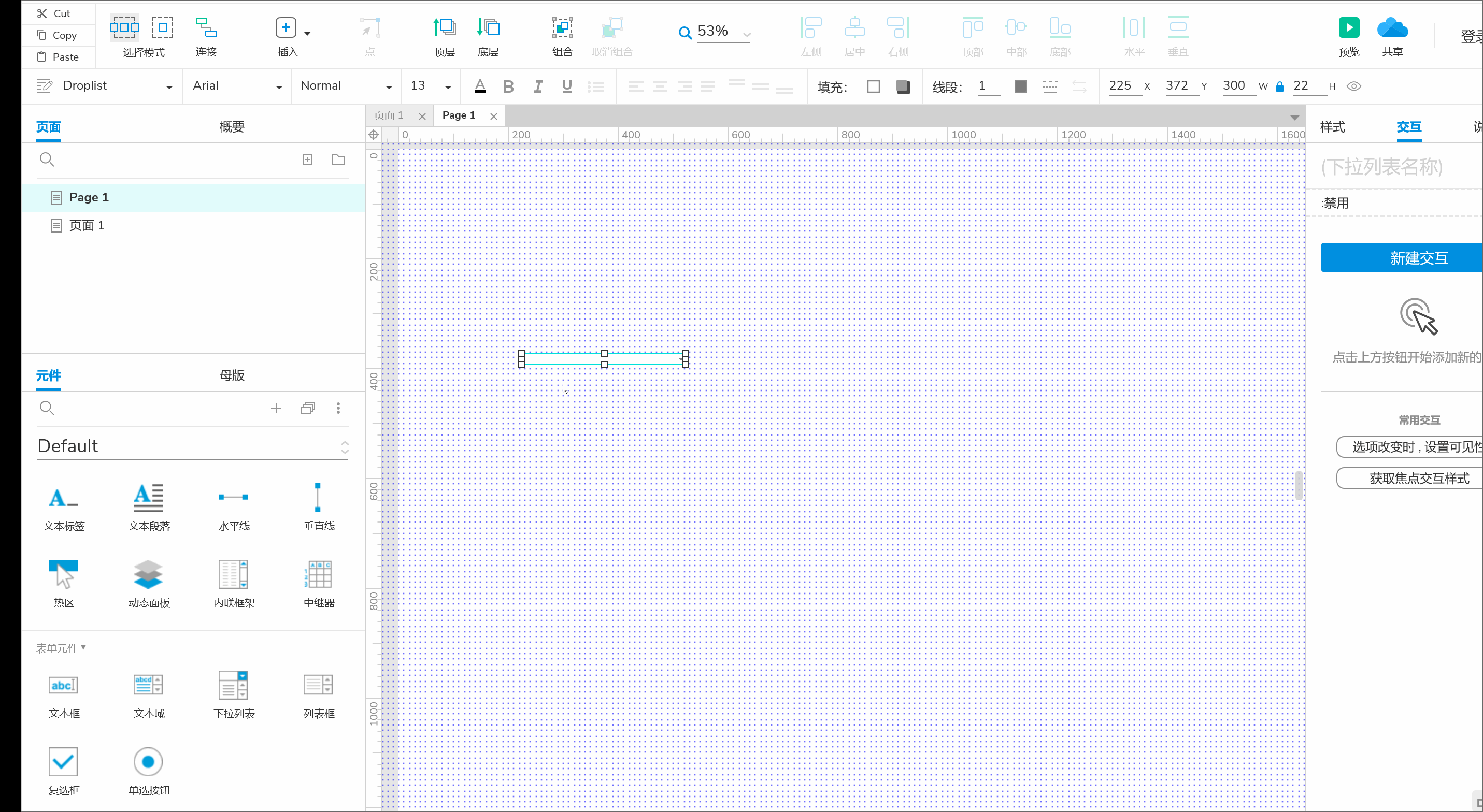Viewport: 1483px width, 812px height.
Task: Toggle the hidden eye icon
Action: 1353,86
